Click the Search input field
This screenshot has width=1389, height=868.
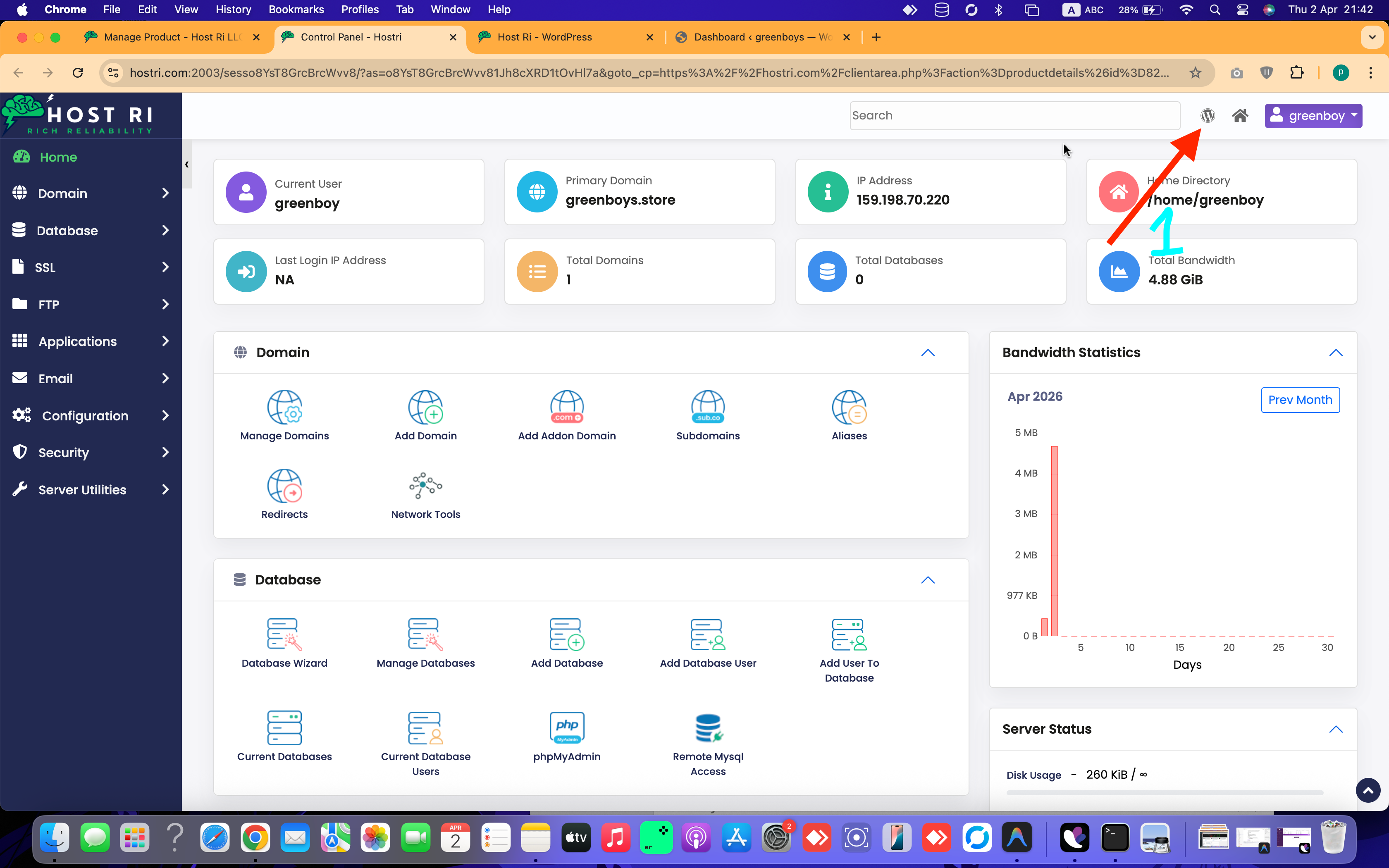point(1014,115)
